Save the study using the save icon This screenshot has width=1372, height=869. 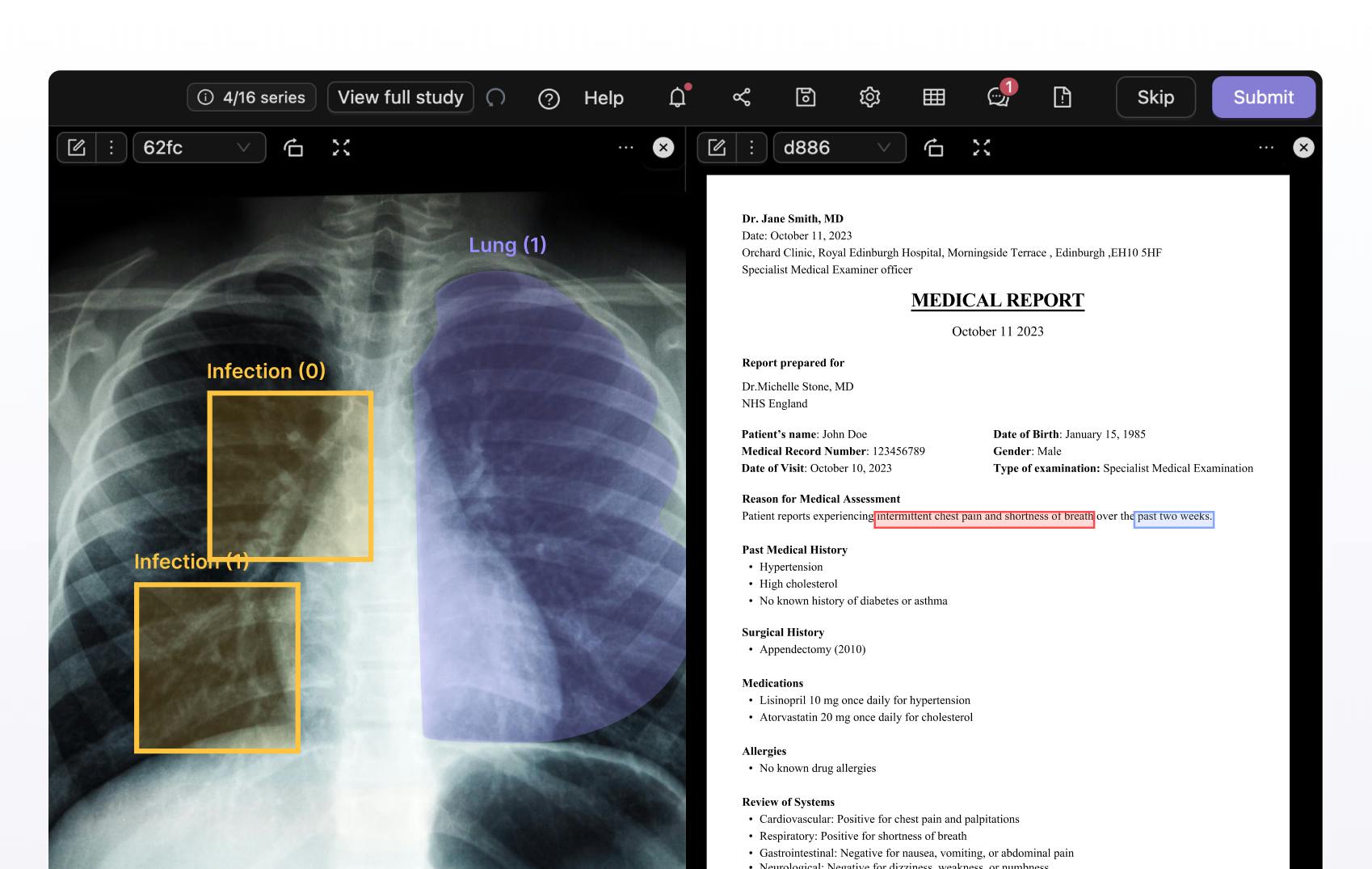pos(806,97)
